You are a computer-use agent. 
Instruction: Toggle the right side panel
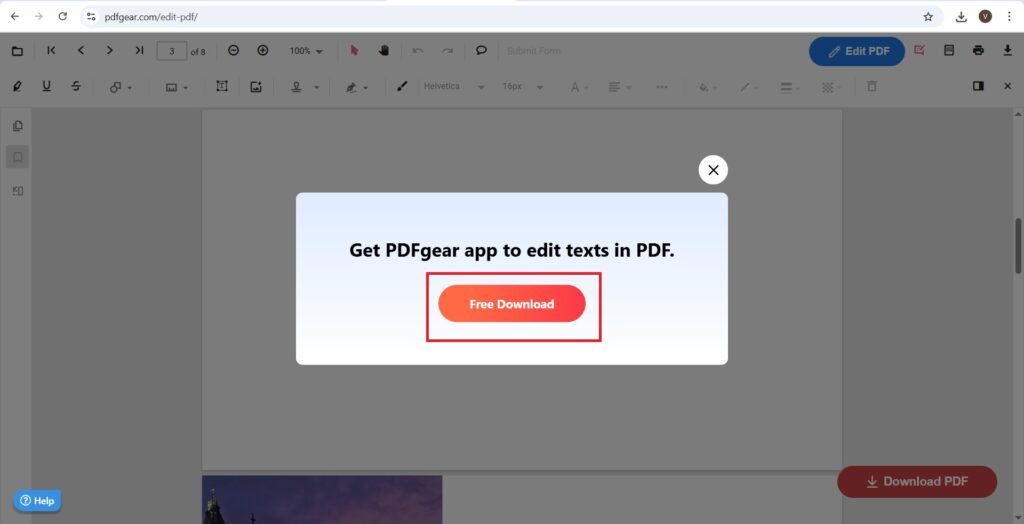click(978, 87)
